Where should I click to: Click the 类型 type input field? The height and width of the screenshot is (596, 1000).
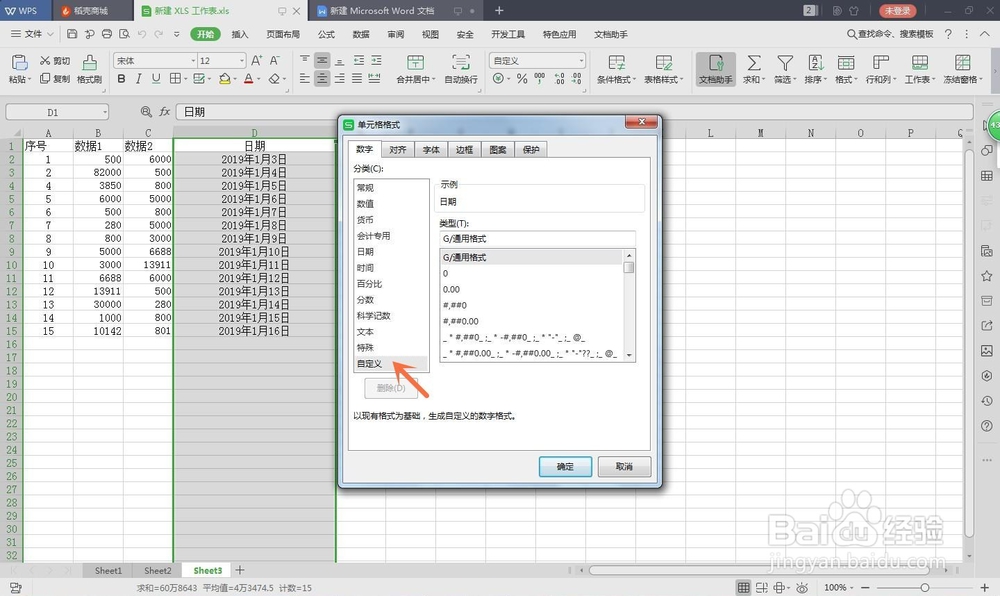point(537,238)
